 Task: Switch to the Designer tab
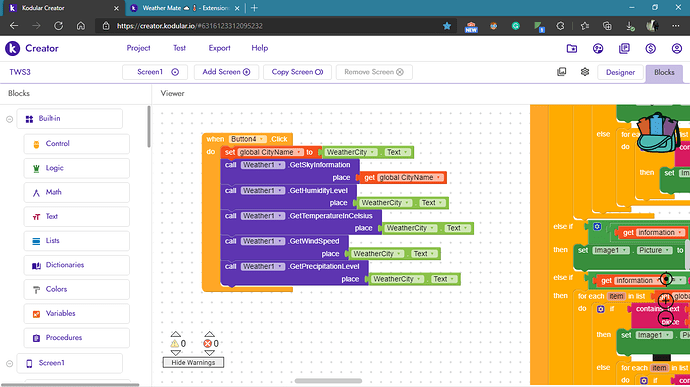620,73
